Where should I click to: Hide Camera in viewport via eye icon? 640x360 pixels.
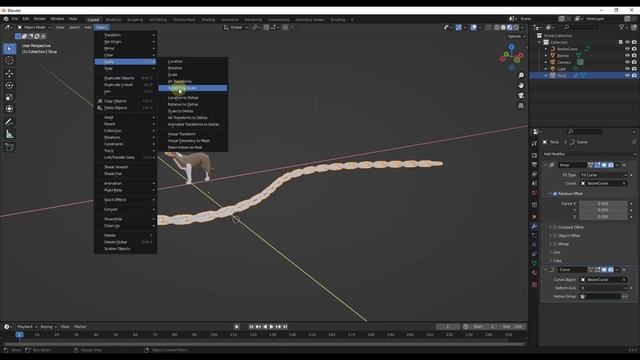[x=627, y=62]
